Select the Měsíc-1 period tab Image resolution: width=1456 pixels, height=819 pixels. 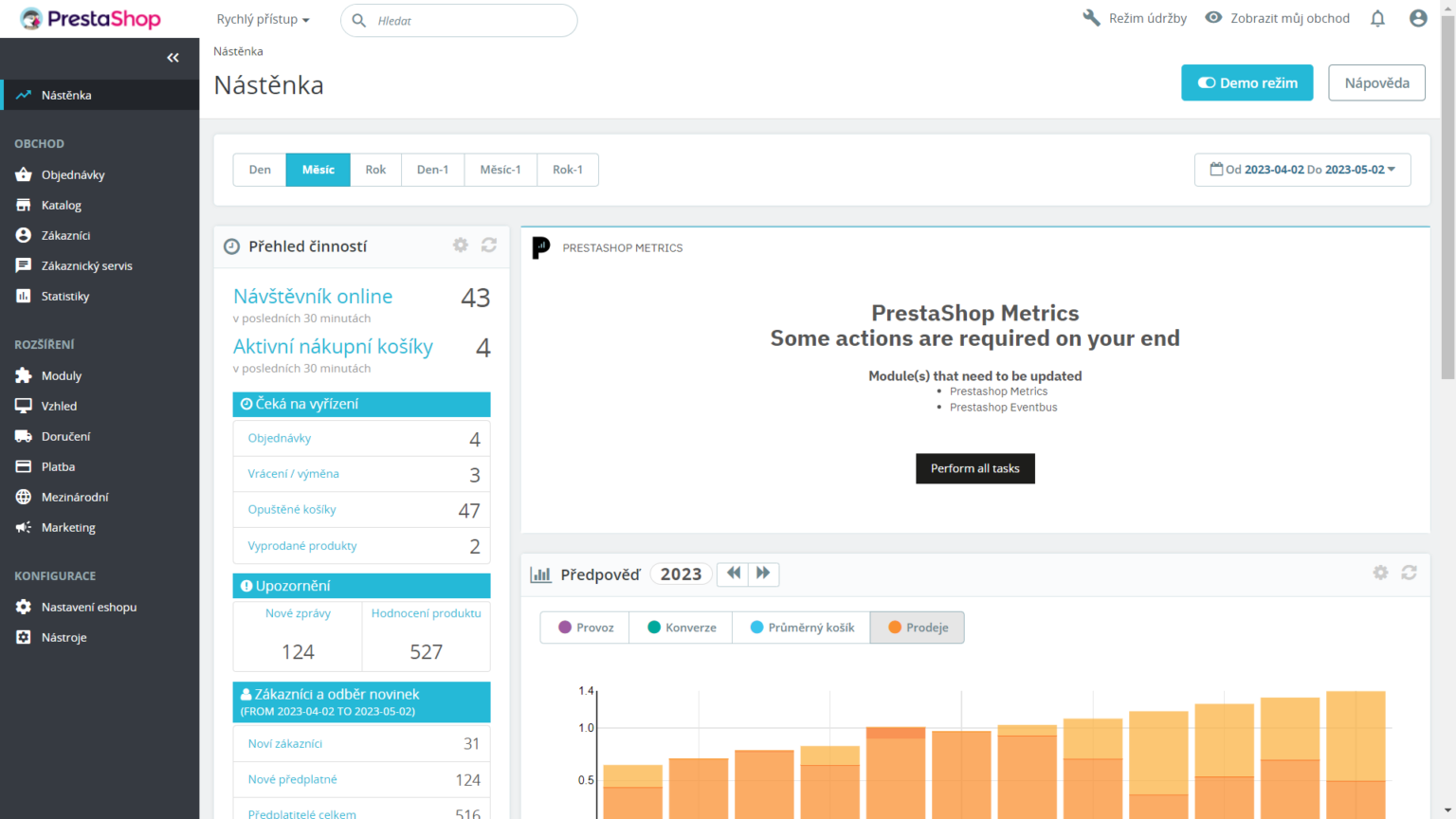click(x=500, y=170)
